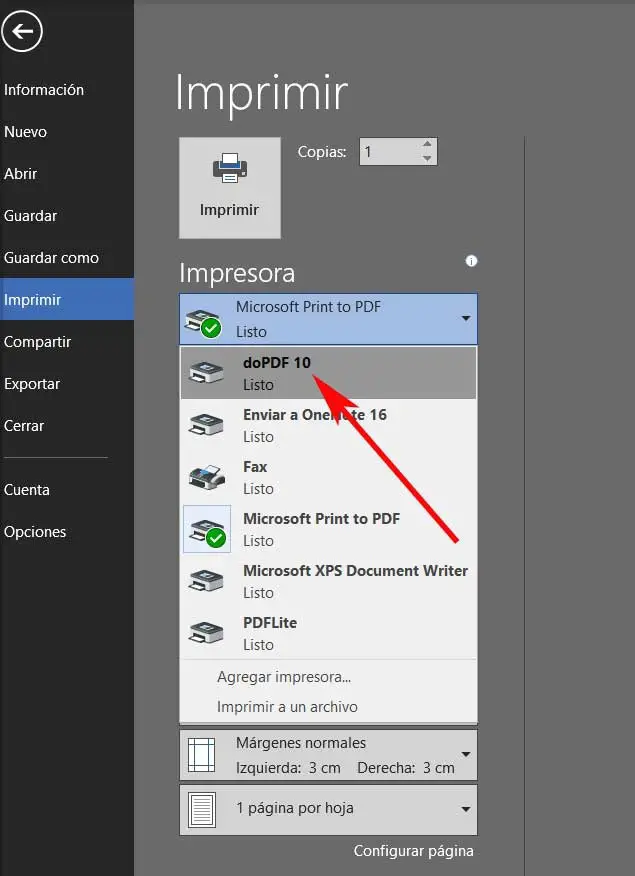Choose the Enviar a OneNote 16 printer name
The image size is (635, 876).
click(x=315, y=415)
